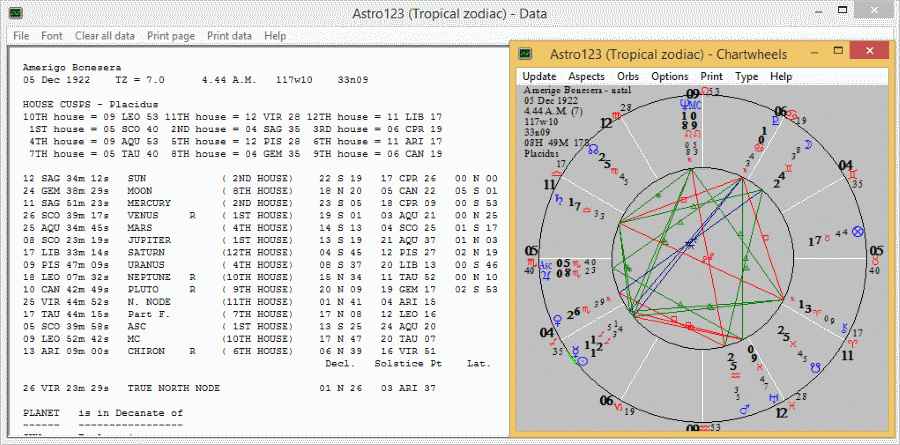Click the North Node glyph in chart
The width and height of the screenshot is (900, 445).
(x=592, y=149)
